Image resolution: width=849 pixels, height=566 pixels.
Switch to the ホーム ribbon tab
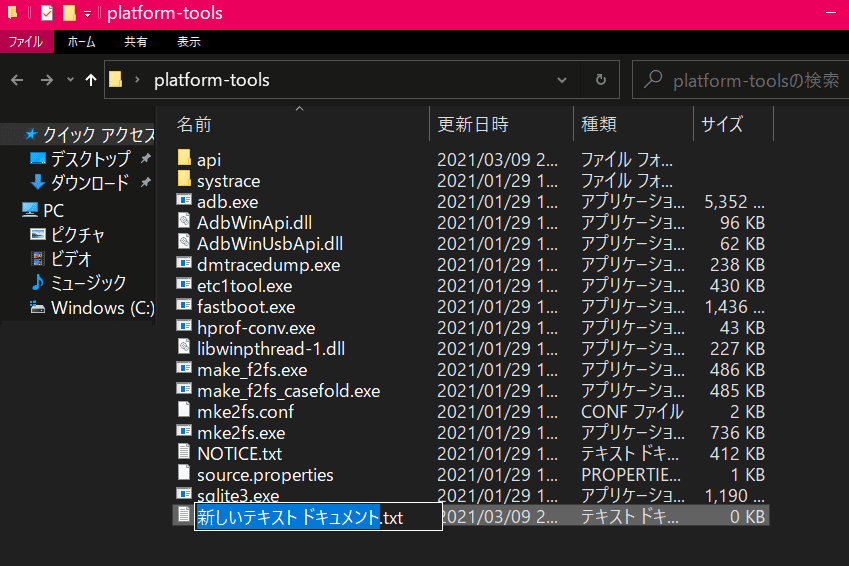81,42
